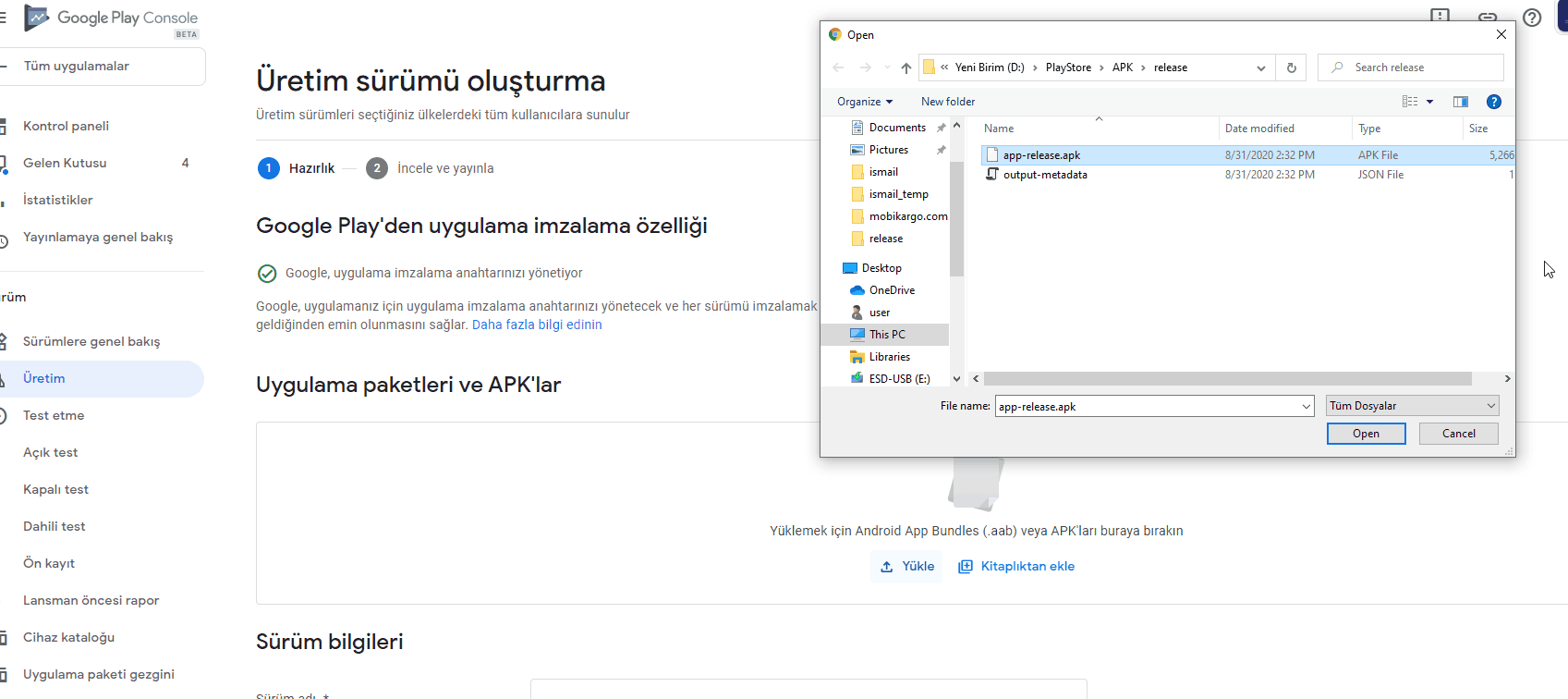This screenshot has width=1568, height=699.
Task: Open Tüm Dosyalar file type dropdown
Action: [1412, 406]
